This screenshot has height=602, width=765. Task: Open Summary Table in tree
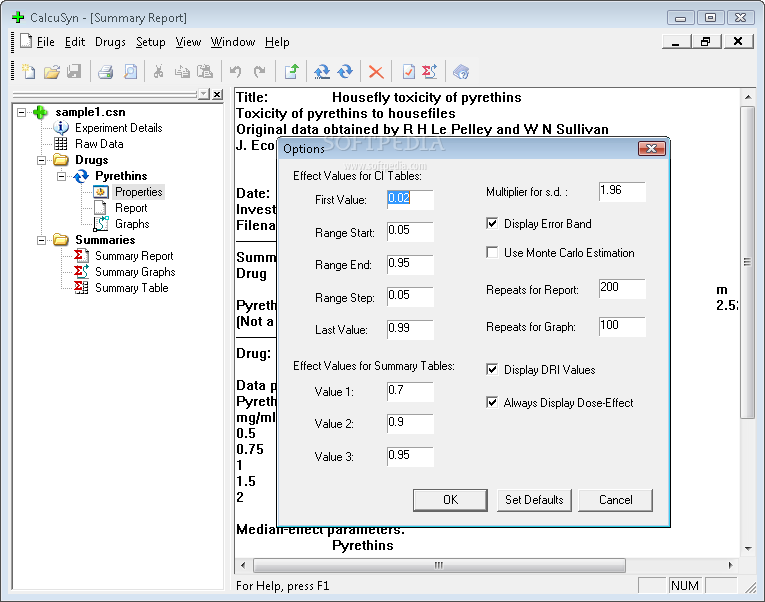click(x=131, y=288)
